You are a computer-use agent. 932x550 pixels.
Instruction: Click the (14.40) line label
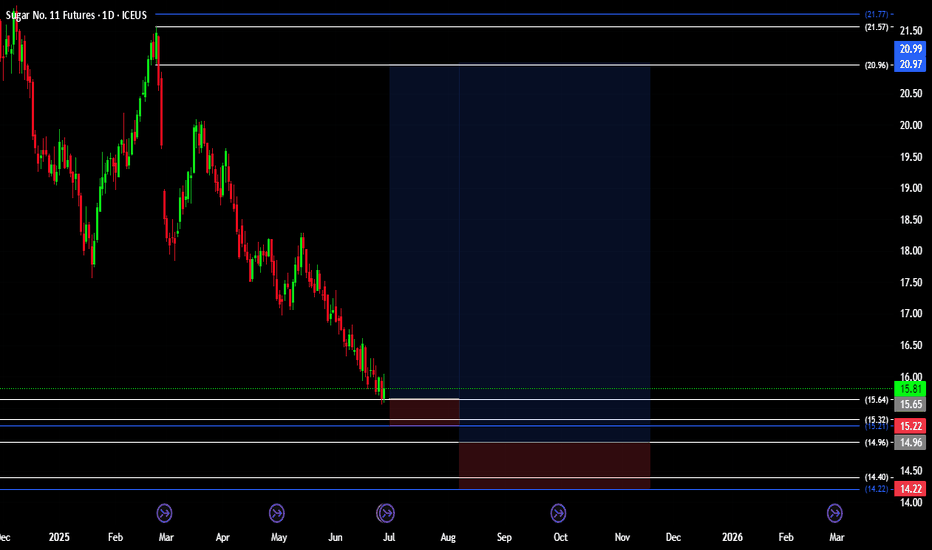pos(876,477)
